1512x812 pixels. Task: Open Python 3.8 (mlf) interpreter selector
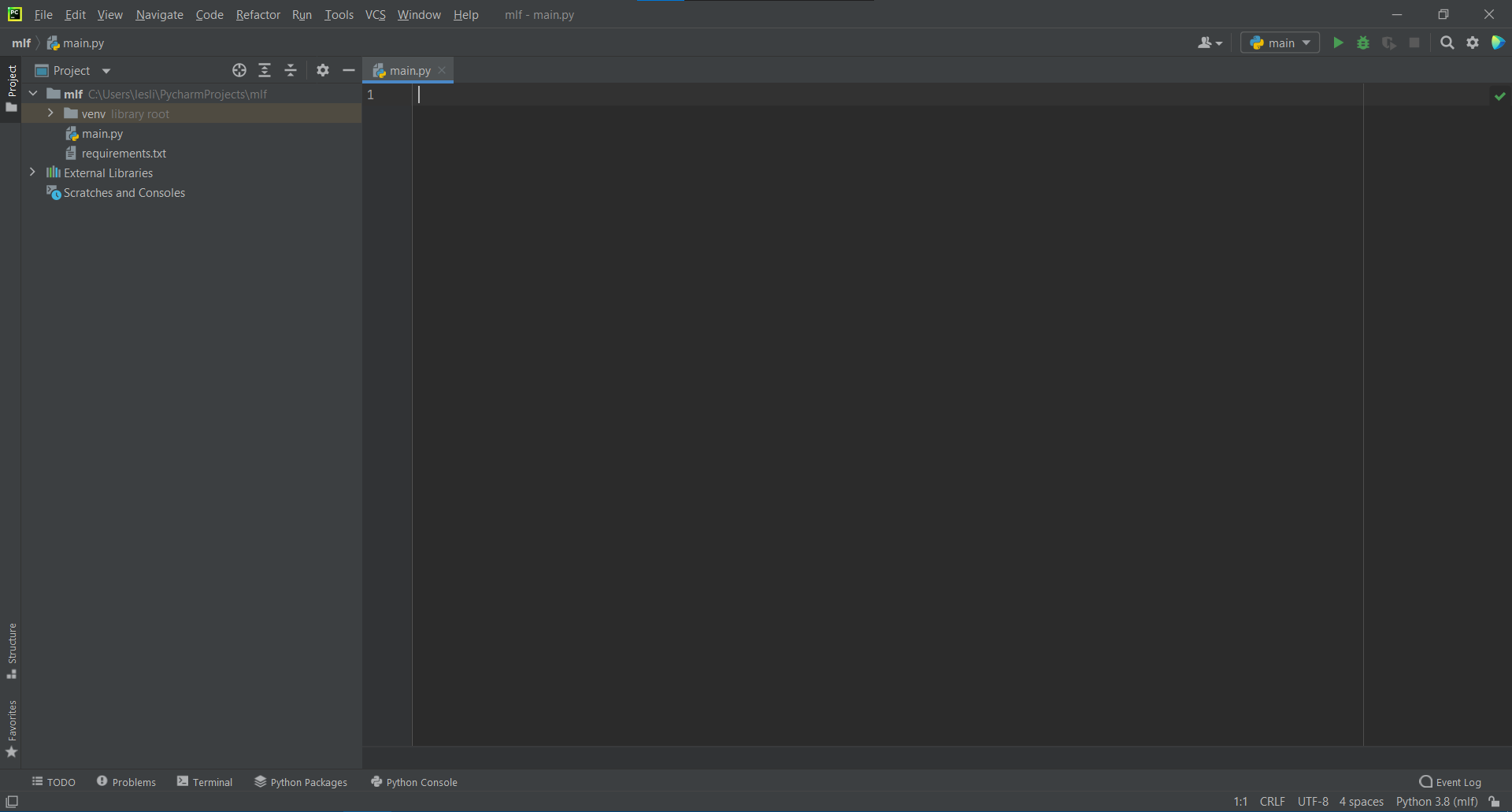[1436, 802]
